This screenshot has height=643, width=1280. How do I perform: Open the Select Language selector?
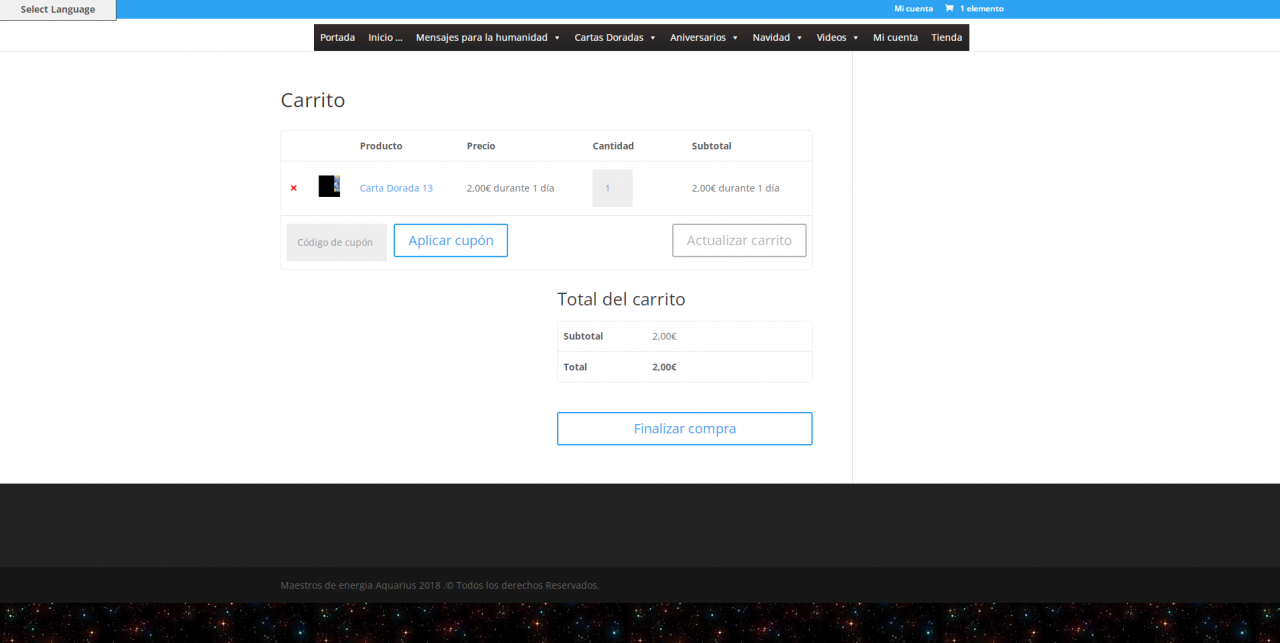[x=58, y=10]
